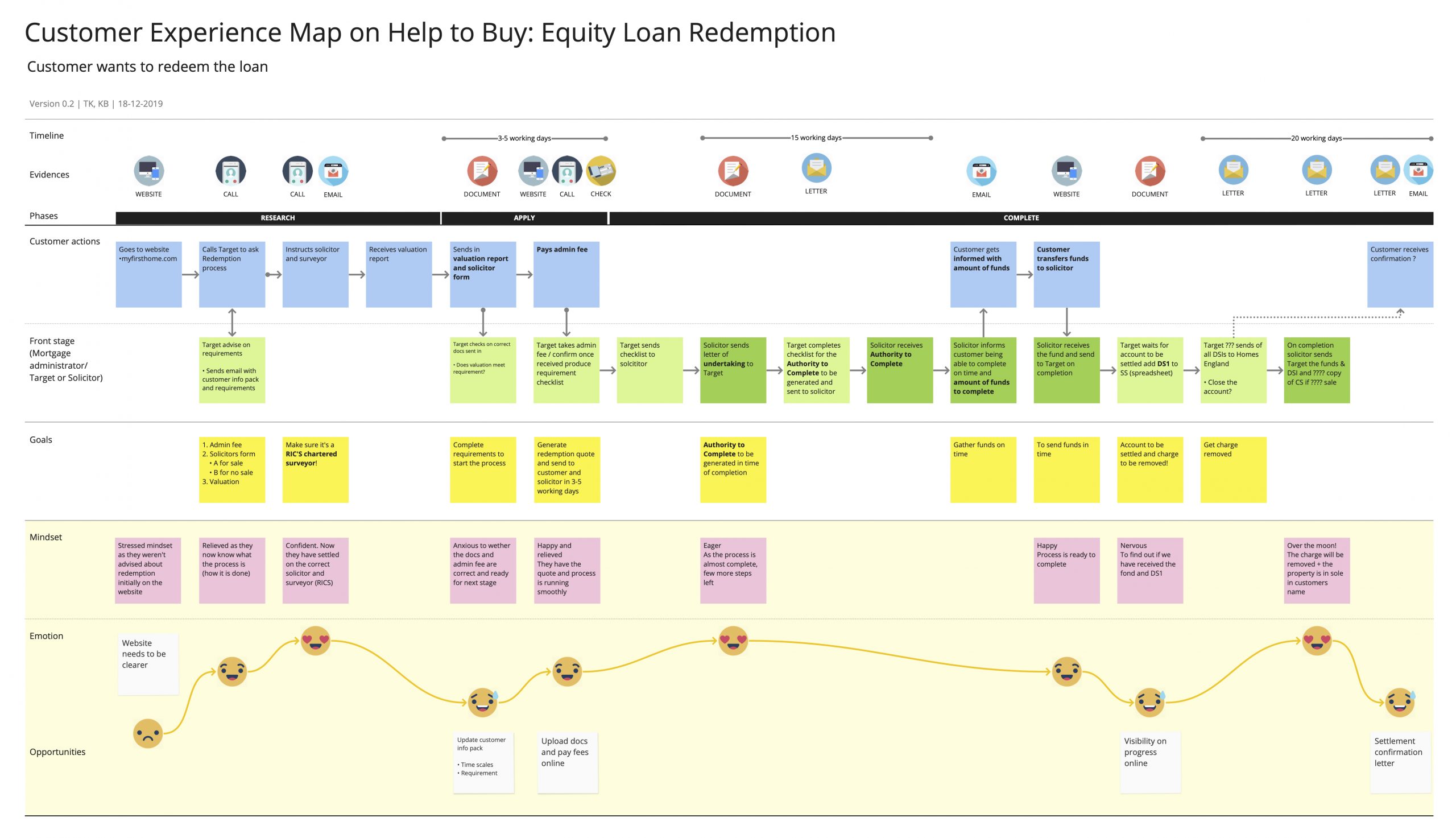Viewport: 1456px width, 838px height.
Task: Select 'Target sends checklist to solcitiror' note
Action: point(650,370)
